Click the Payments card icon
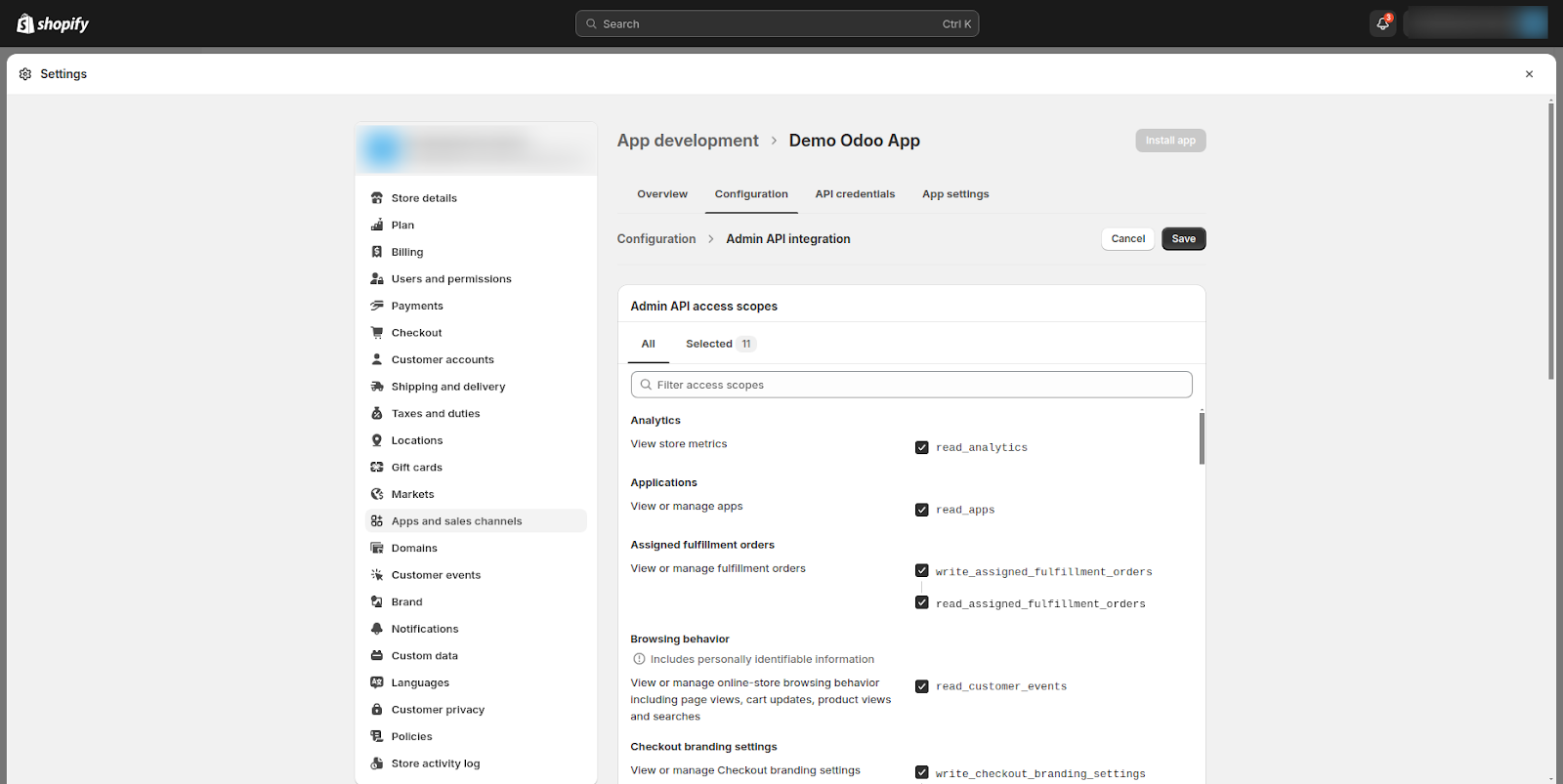Image resolution: width=1563 pixels, height=784 pixels. click(x=377, y=306)
